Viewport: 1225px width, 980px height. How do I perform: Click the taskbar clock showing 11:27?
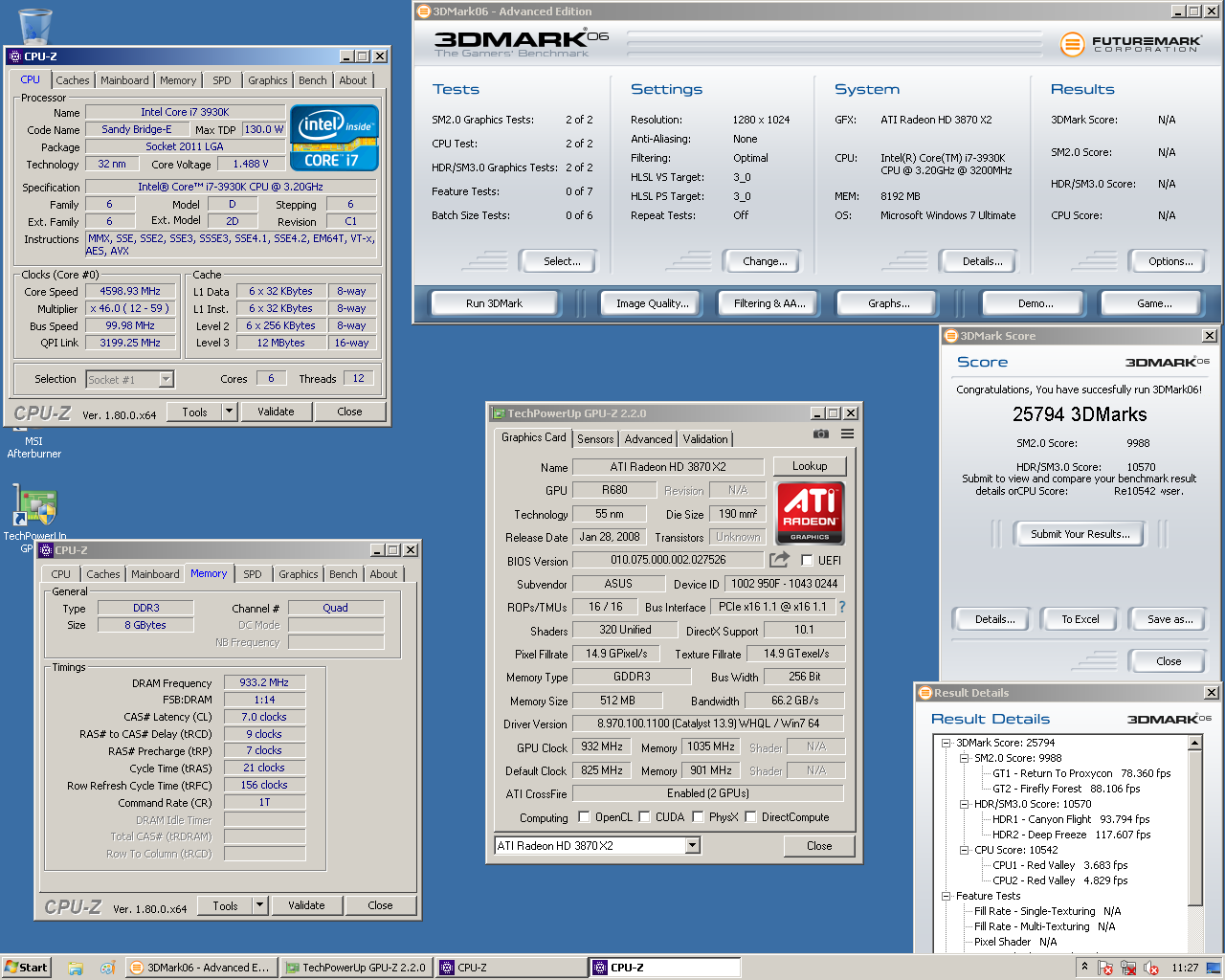pyautogui.click(x=1185, y=968)
